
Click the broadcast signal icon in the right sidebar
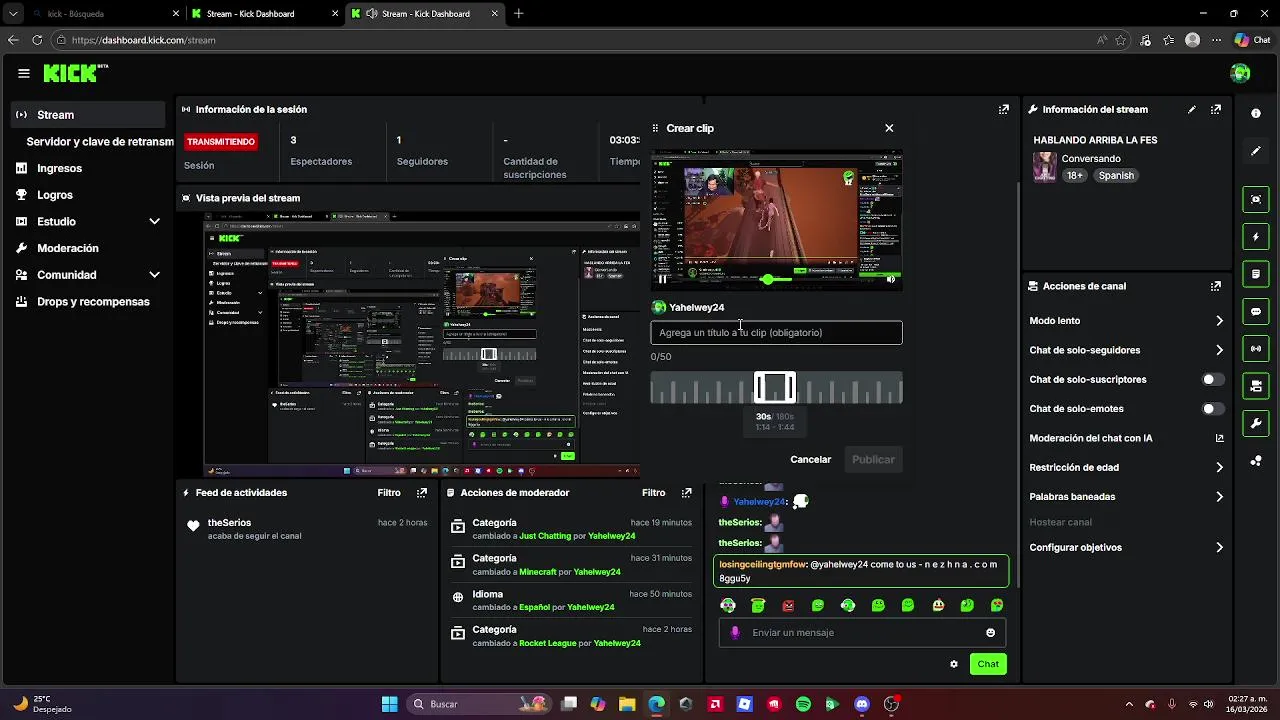[x=1256, y=349]
